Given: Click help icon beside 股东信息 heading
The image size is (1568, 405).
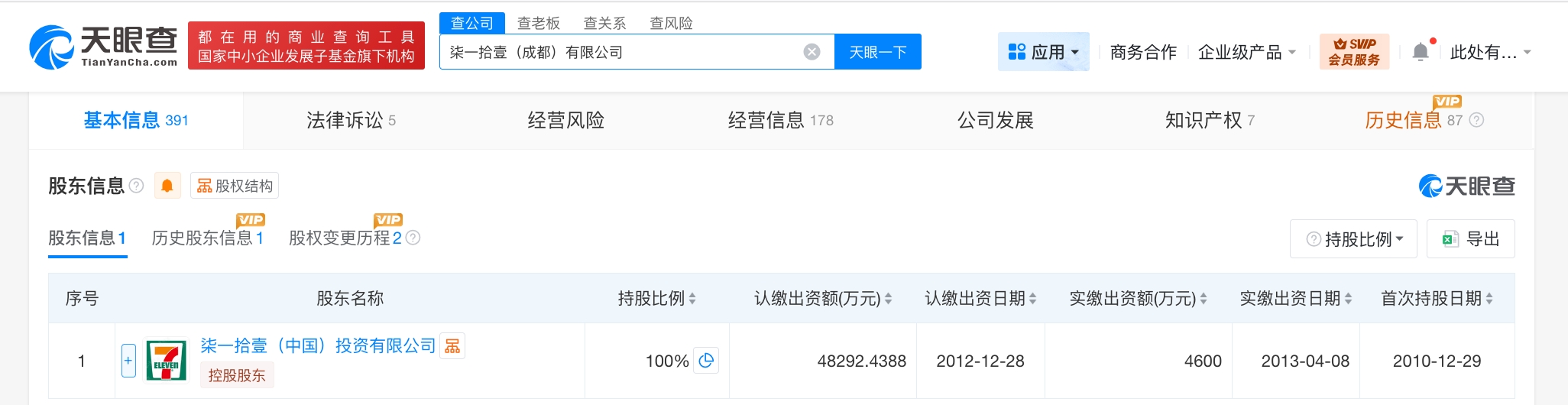Looking at the screenshot, I should pyautogui.click(x=137, y=186).
